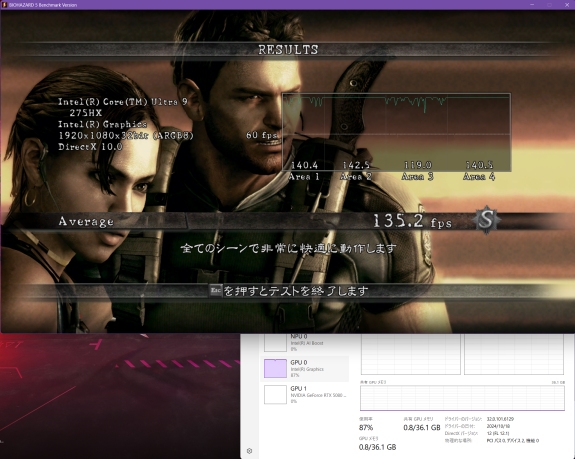The height and width of the screenshot is (459, 575).
Task: Click the を押すとテストを終了します prompt
Action: pyautogui.click(x=296, y=291)
